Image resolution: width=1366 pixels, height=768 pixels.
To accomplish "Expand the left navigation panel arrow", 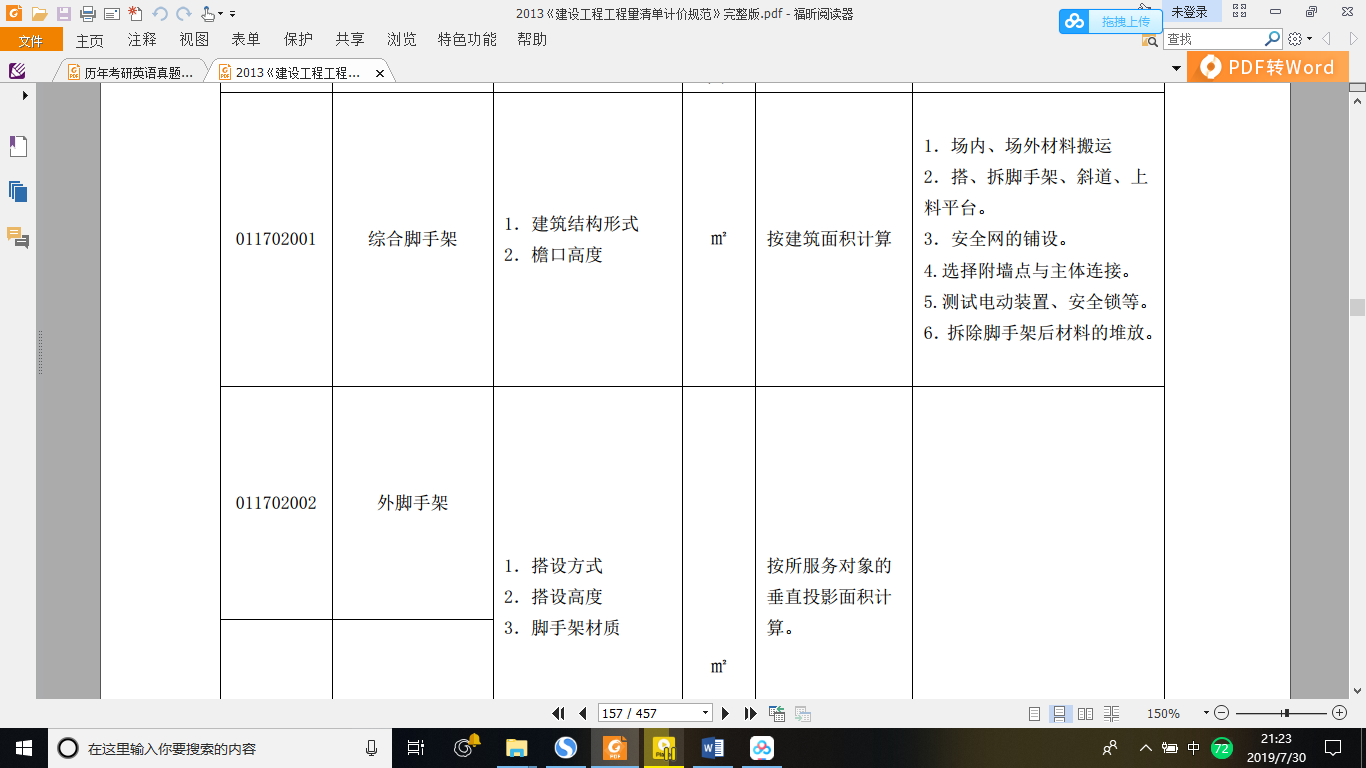I will tap(25, 96).
